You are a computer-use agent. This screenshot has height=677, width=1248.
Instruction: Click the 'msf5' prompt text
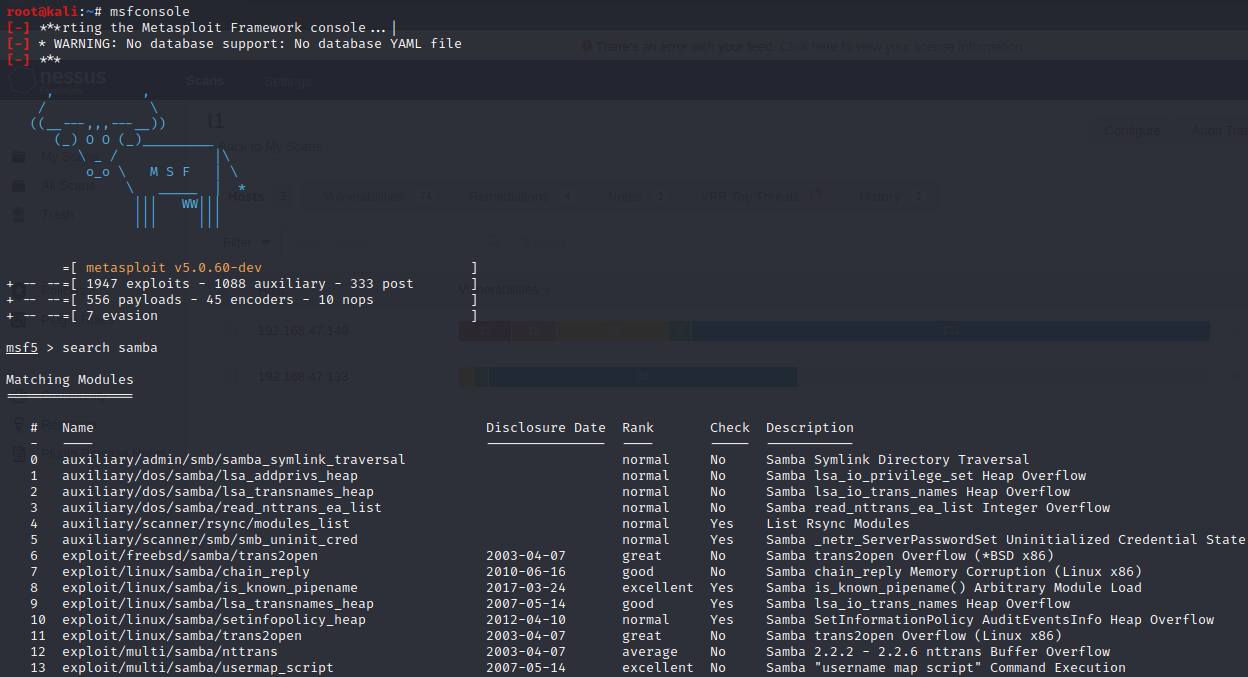click(x=22, y=348)
